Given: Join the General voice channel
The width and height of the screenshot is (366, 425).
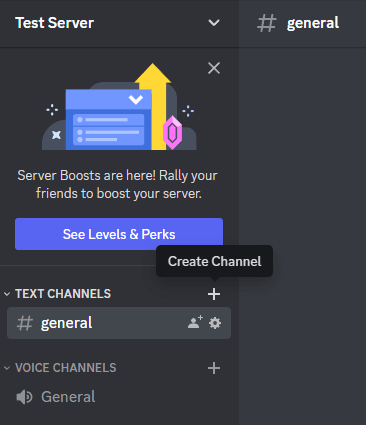Looking at the screenshot, I should coord(119,397).
